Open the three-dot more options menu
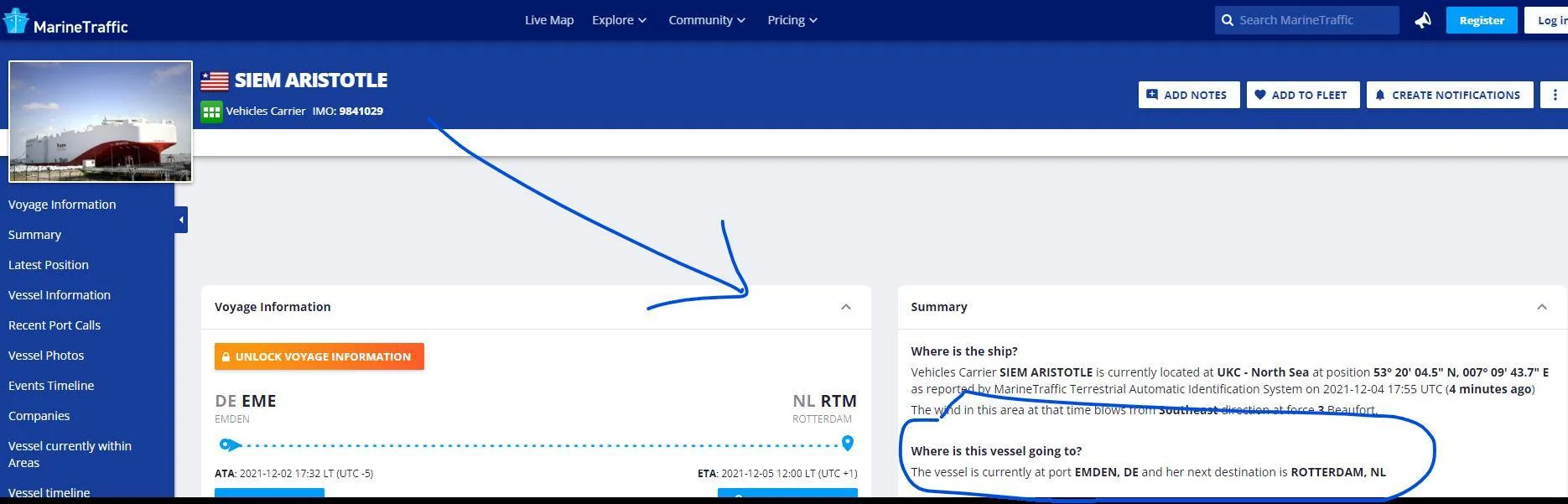 [1555, 95]
